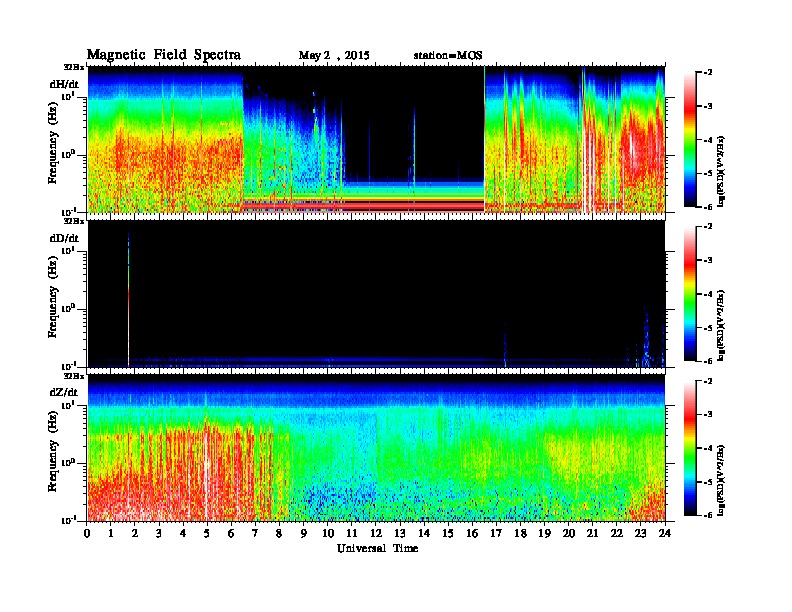The height and width of the screenshot is (612, 792).
Task: Click the red horizontal band at the bottom of dH/dt
Action: click(363, 206)
